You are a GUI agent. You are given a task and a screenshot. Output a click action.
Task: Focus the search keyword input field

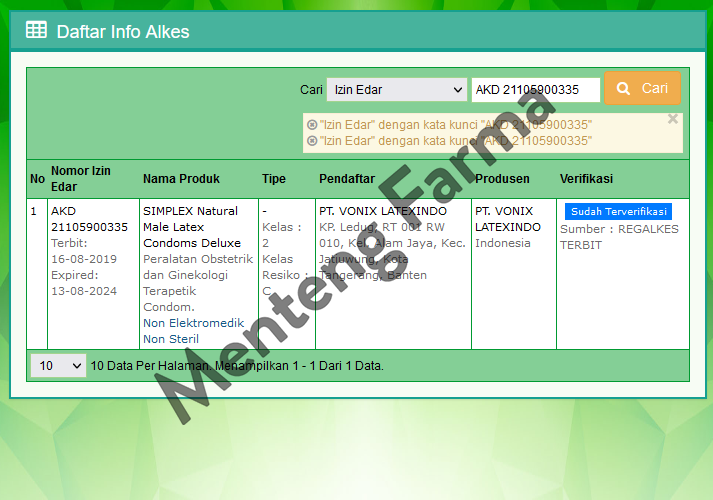tap(535, 90)
